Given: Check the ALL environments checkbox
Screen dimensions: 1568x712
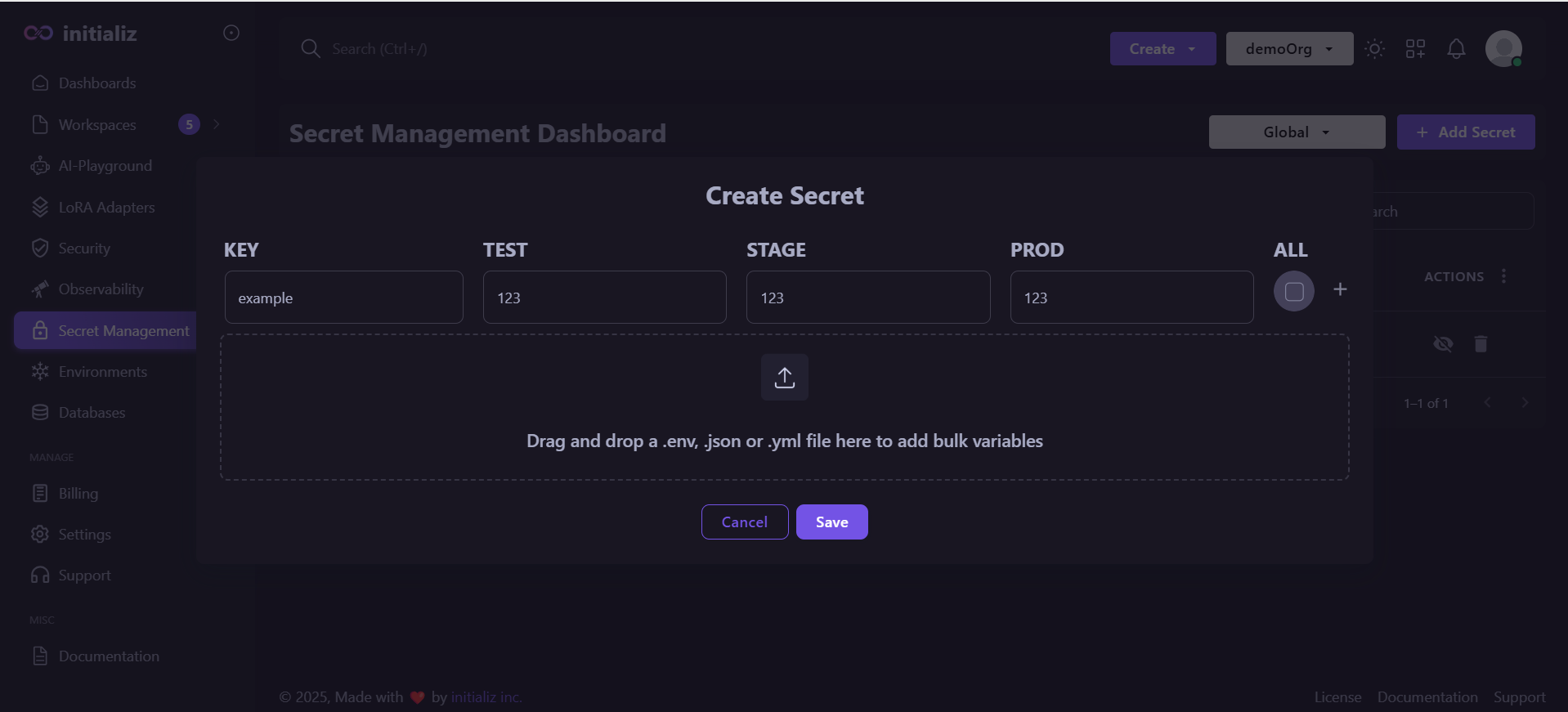Looking at the screenshot, I should [1294, 291].
